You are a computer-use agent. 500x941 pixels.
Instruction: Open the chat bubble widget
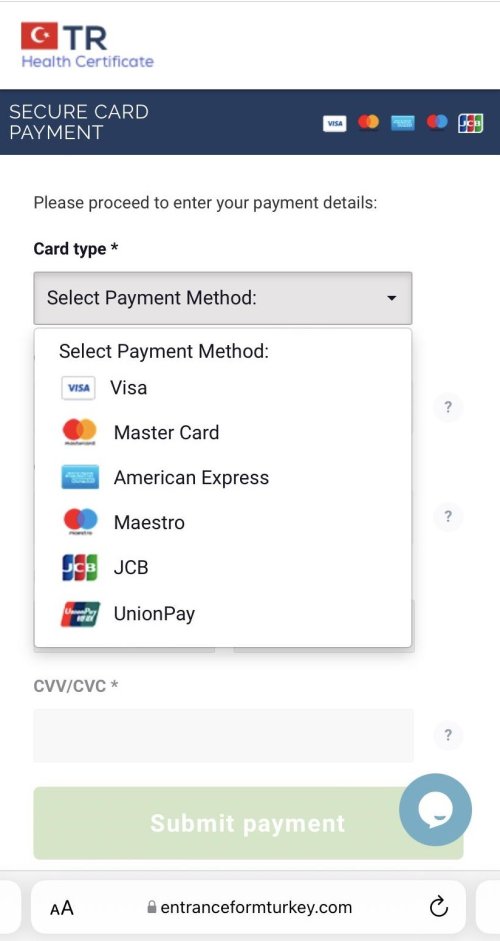(436, 810)
